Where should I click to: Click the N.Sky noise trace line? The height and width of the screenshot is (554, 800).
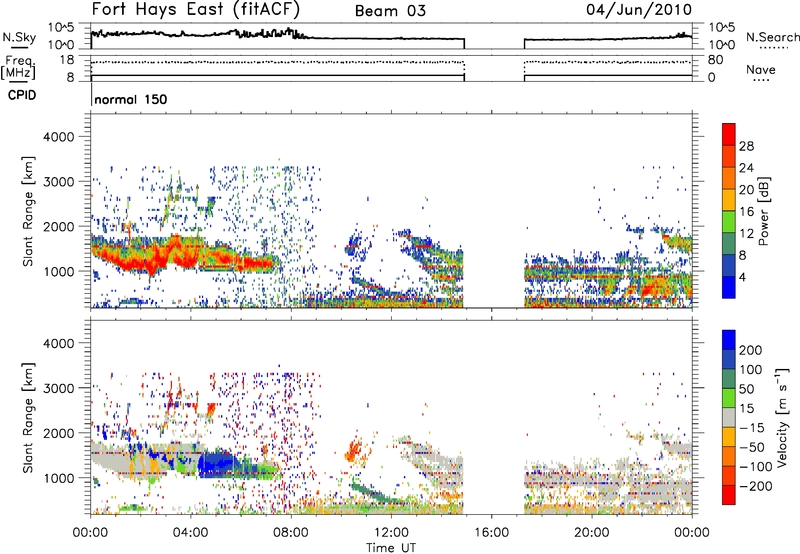point(391,37)
